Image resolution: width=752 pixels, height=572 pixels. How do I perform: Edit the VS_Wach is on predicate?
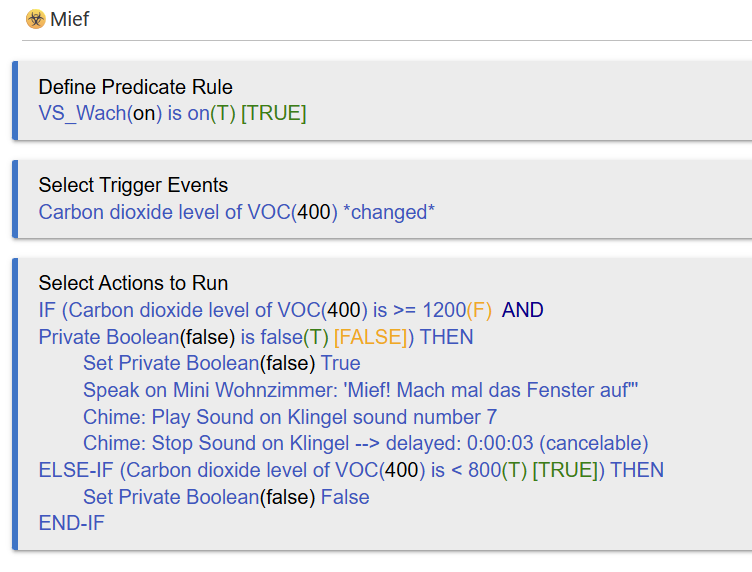point(137,113)
